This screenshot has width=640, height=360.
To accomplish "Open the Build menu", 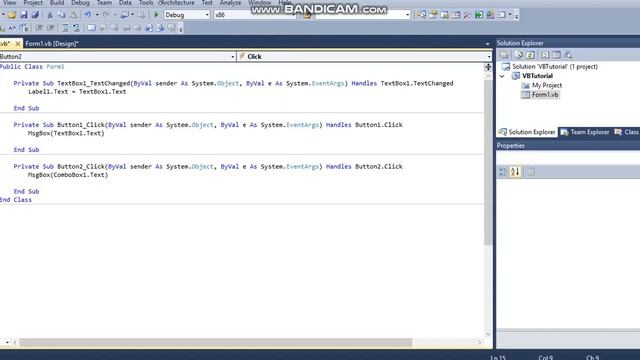I will pyautogui.click(x=57, y=3).
